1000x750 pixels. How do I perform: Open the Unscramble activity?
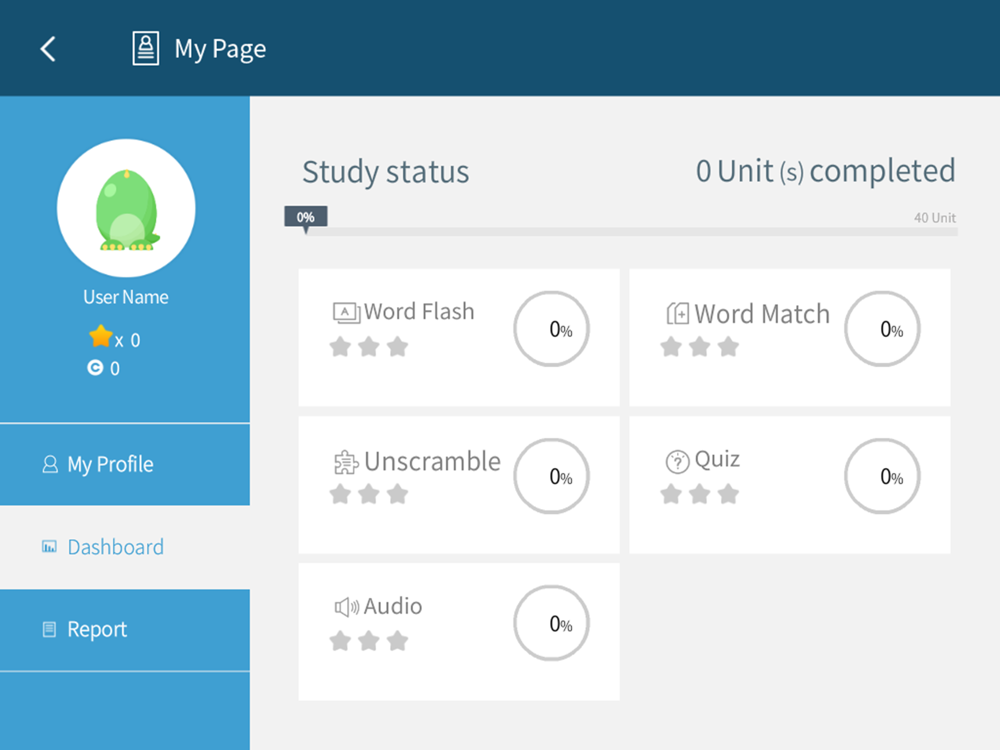[x=459, y=485]
